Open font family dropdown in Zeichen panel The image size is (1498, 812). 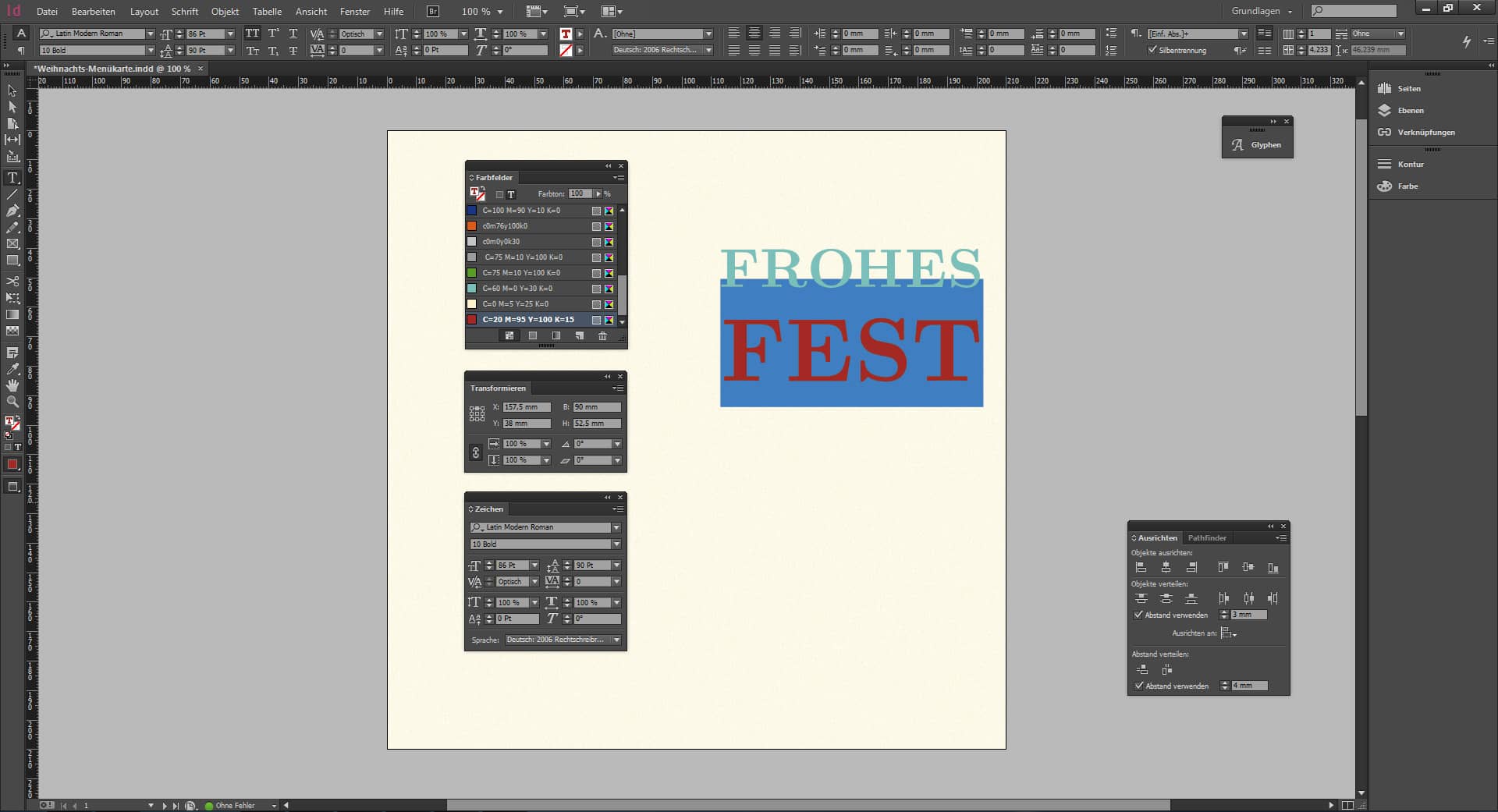(x=616, y=527)
